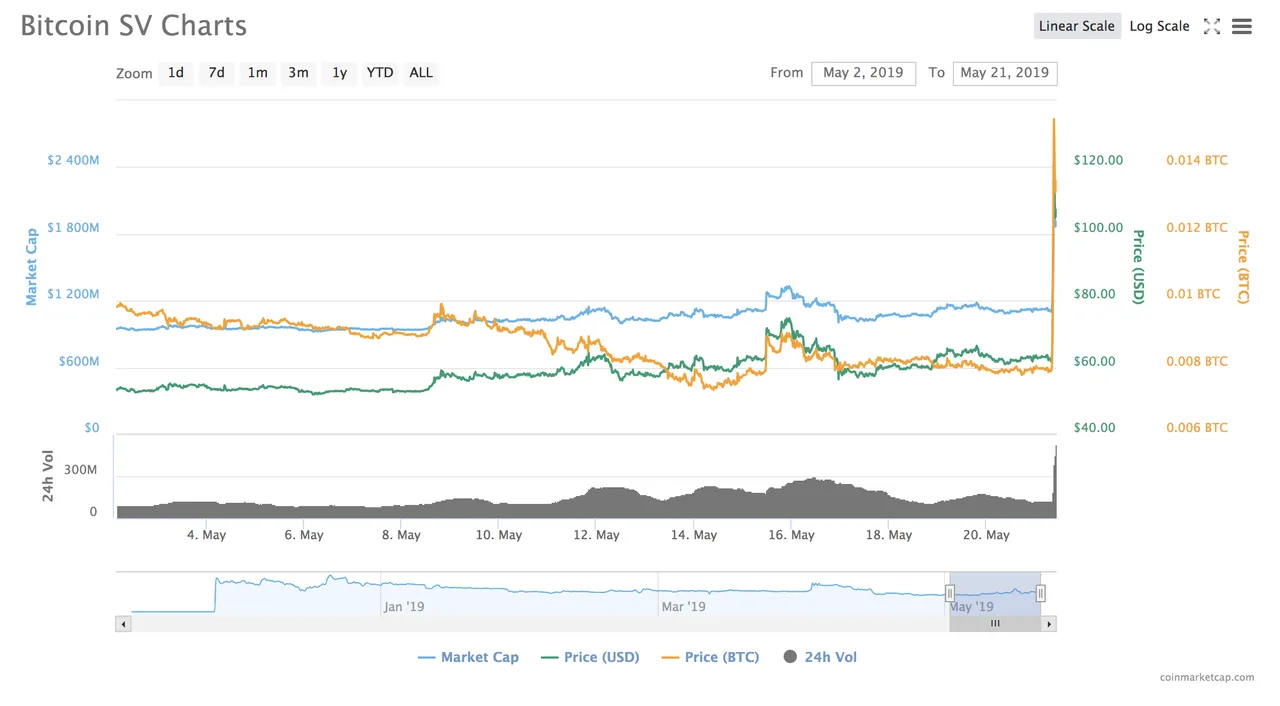Click the 24h Vol axis title

coord(48,476)
